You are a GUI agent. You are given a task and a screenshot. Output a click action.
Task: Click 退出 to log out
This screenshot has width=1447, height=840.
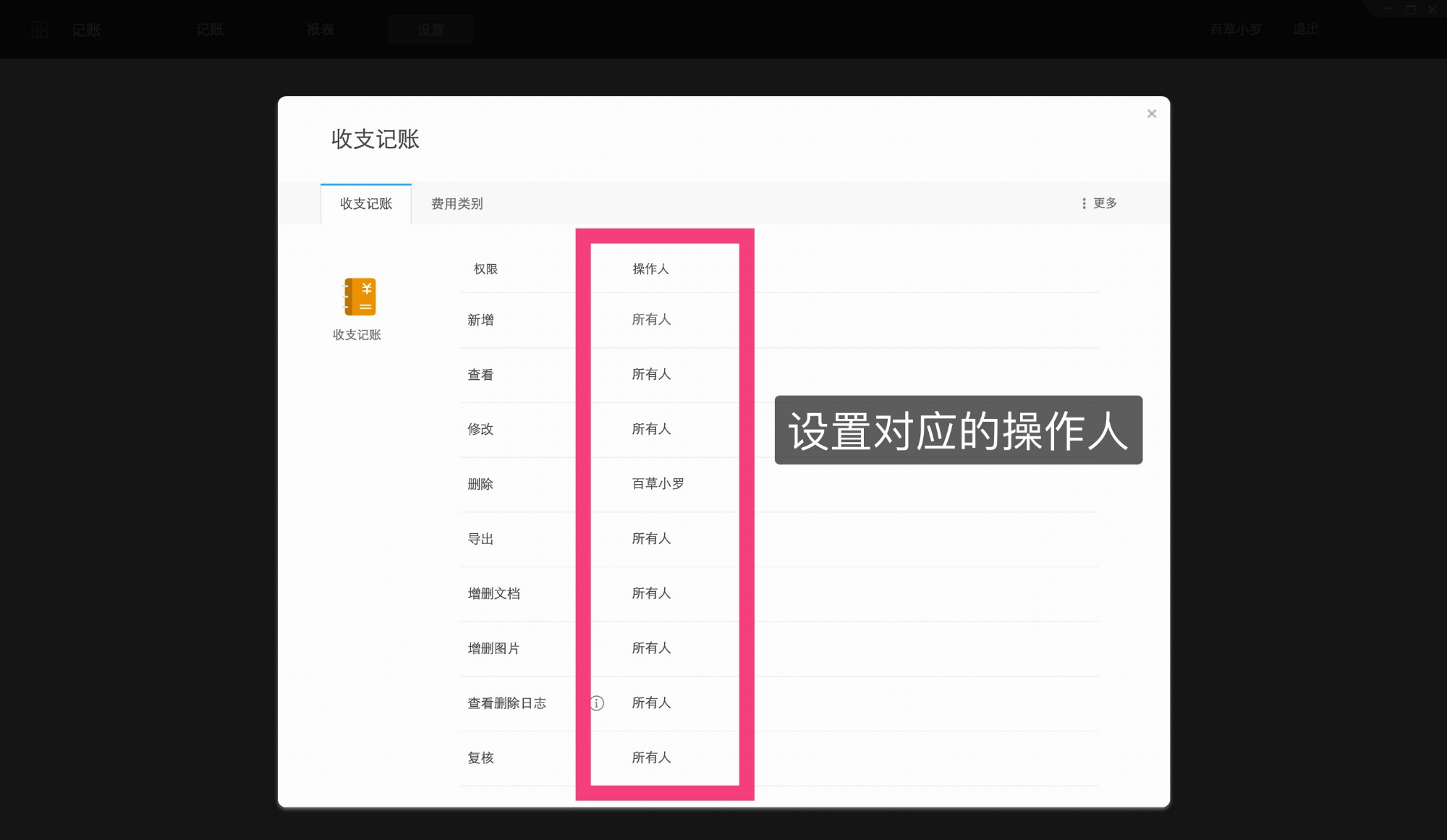pos(1306,29)
